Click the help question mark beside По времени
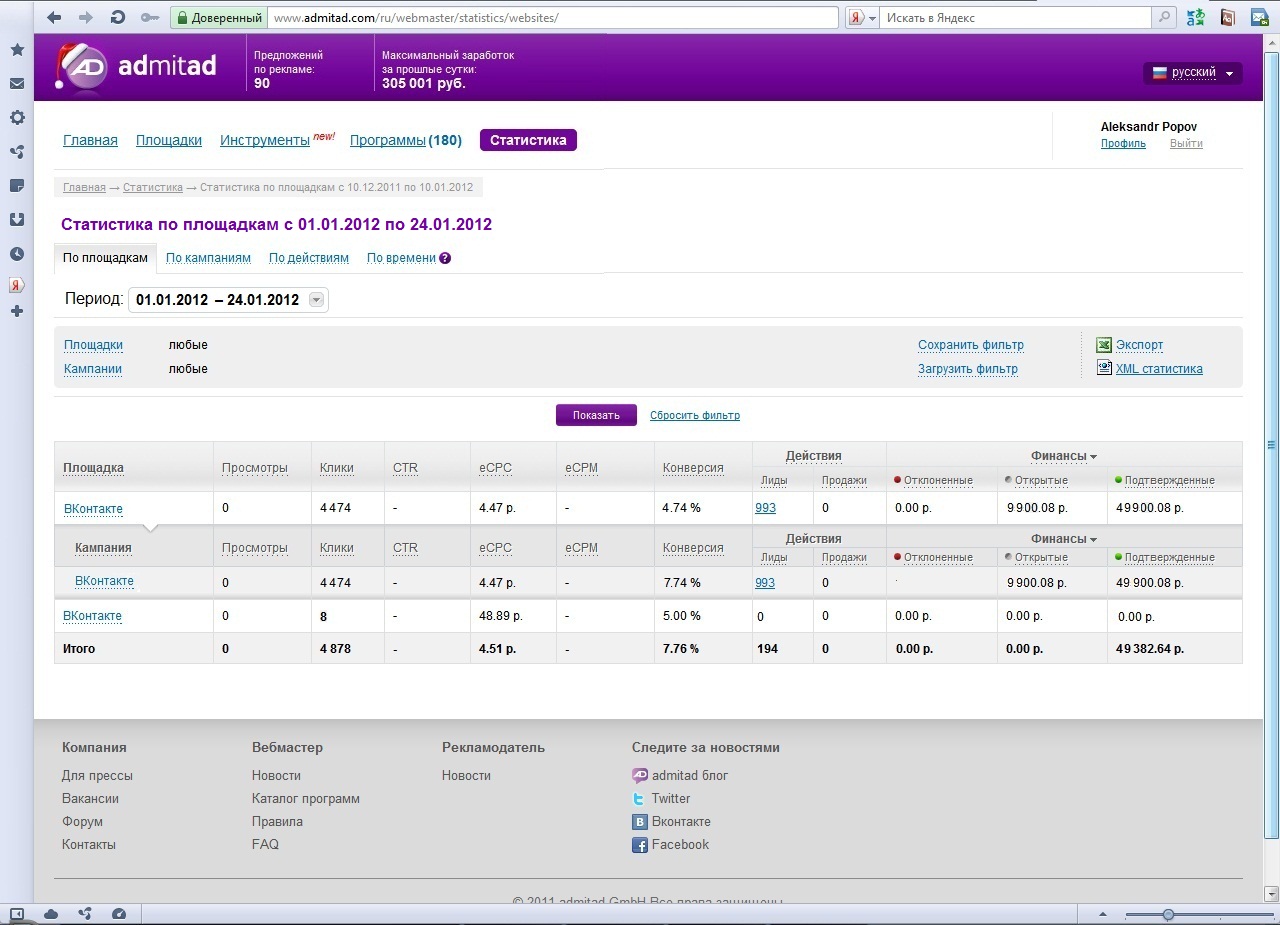This screenshot has height=925, width=1280. tap(445, 258)
